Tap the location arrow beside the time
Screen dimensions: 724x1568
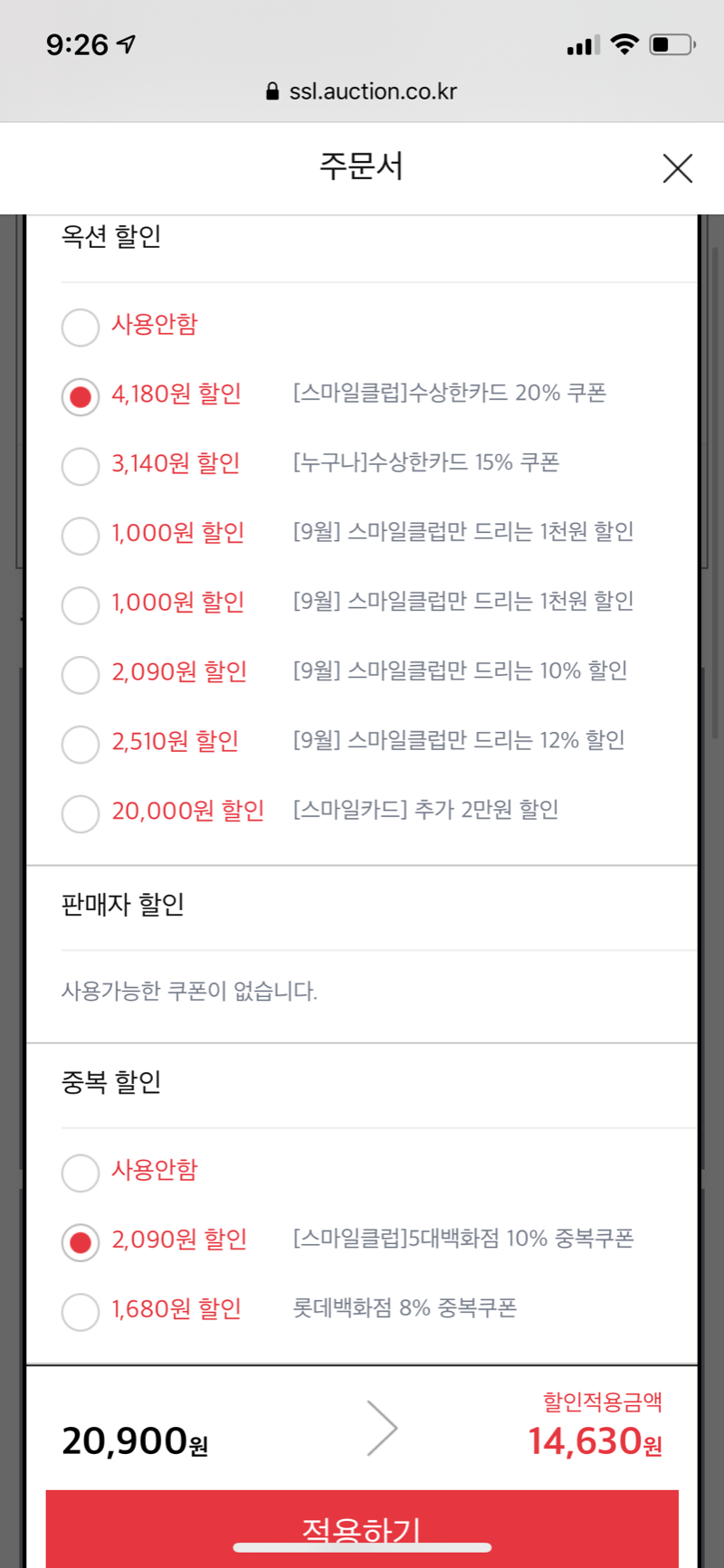point(127,43)
